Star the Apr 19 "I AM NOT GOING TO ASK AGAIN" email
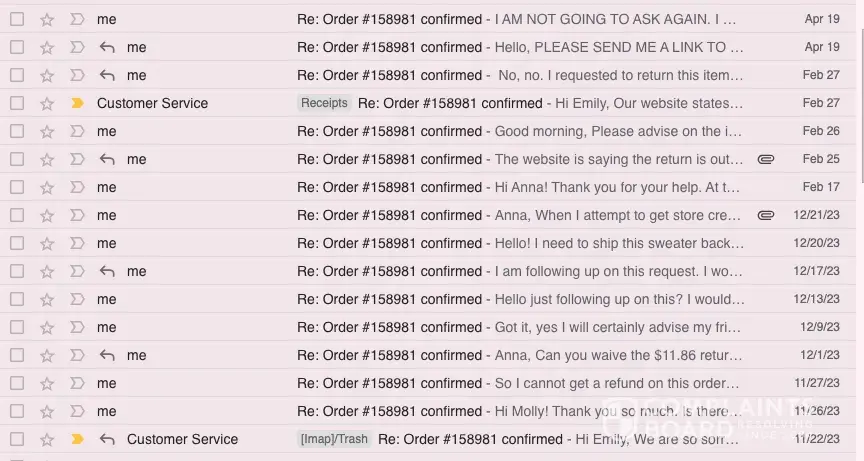The image size is (864, 461). point(47,19)
